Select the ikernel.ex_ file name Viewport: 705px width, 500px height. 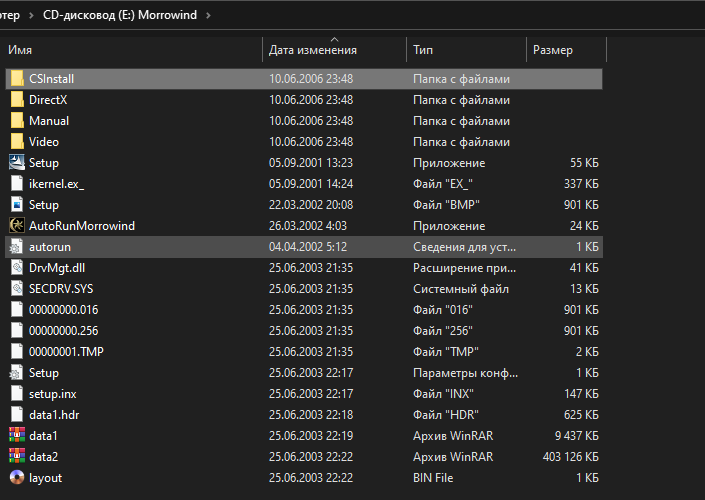57,184
